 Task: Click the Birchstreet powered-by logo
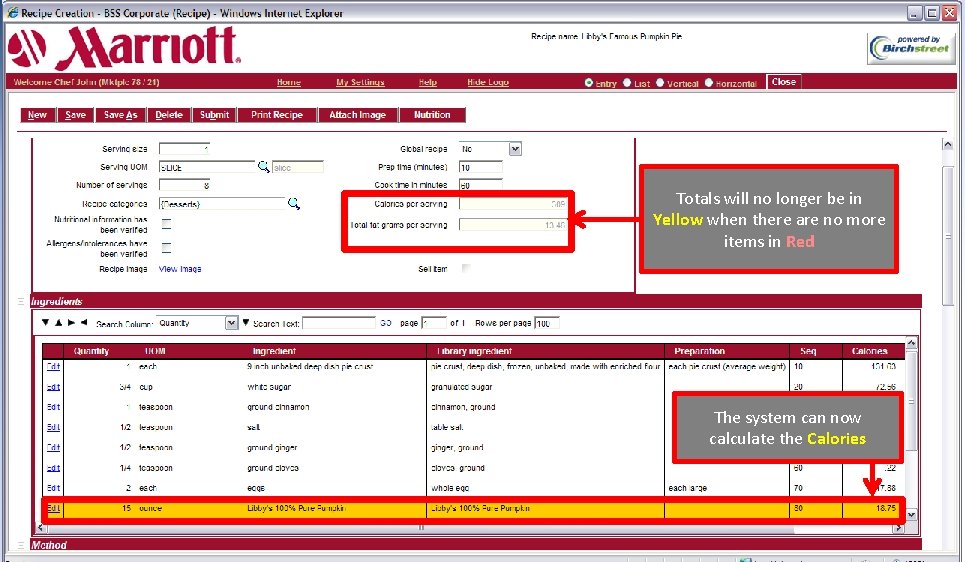click(911, 49)
